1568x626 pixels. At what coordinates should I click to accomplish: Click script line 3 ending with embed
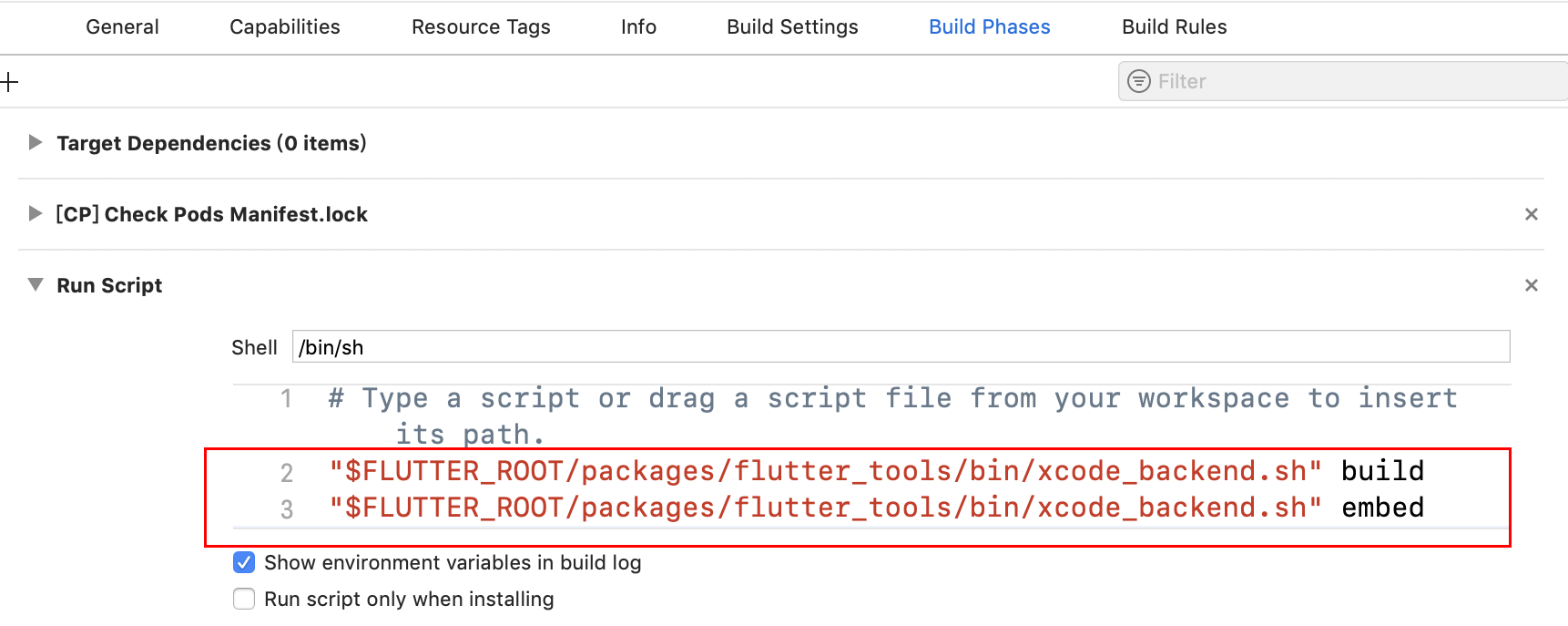pyautogui.click(x=874, y=508)
